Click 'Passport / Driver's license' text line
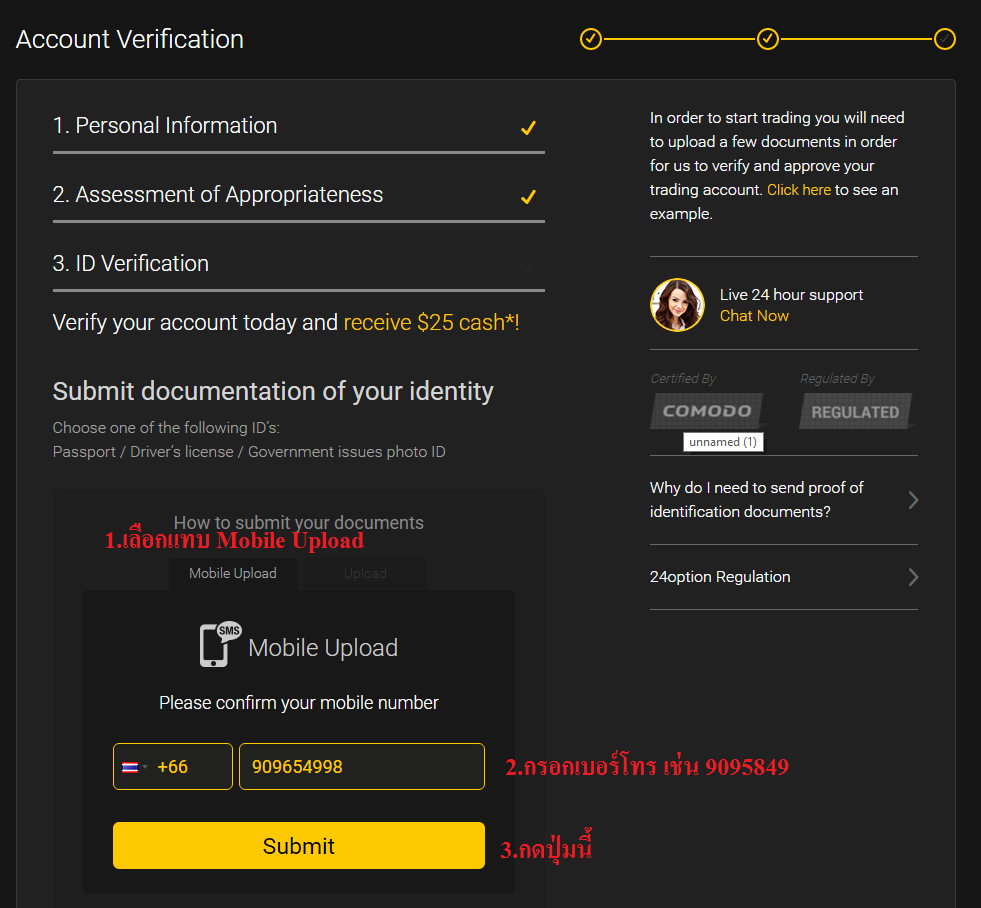981x908 pixels. click(249, 452)
